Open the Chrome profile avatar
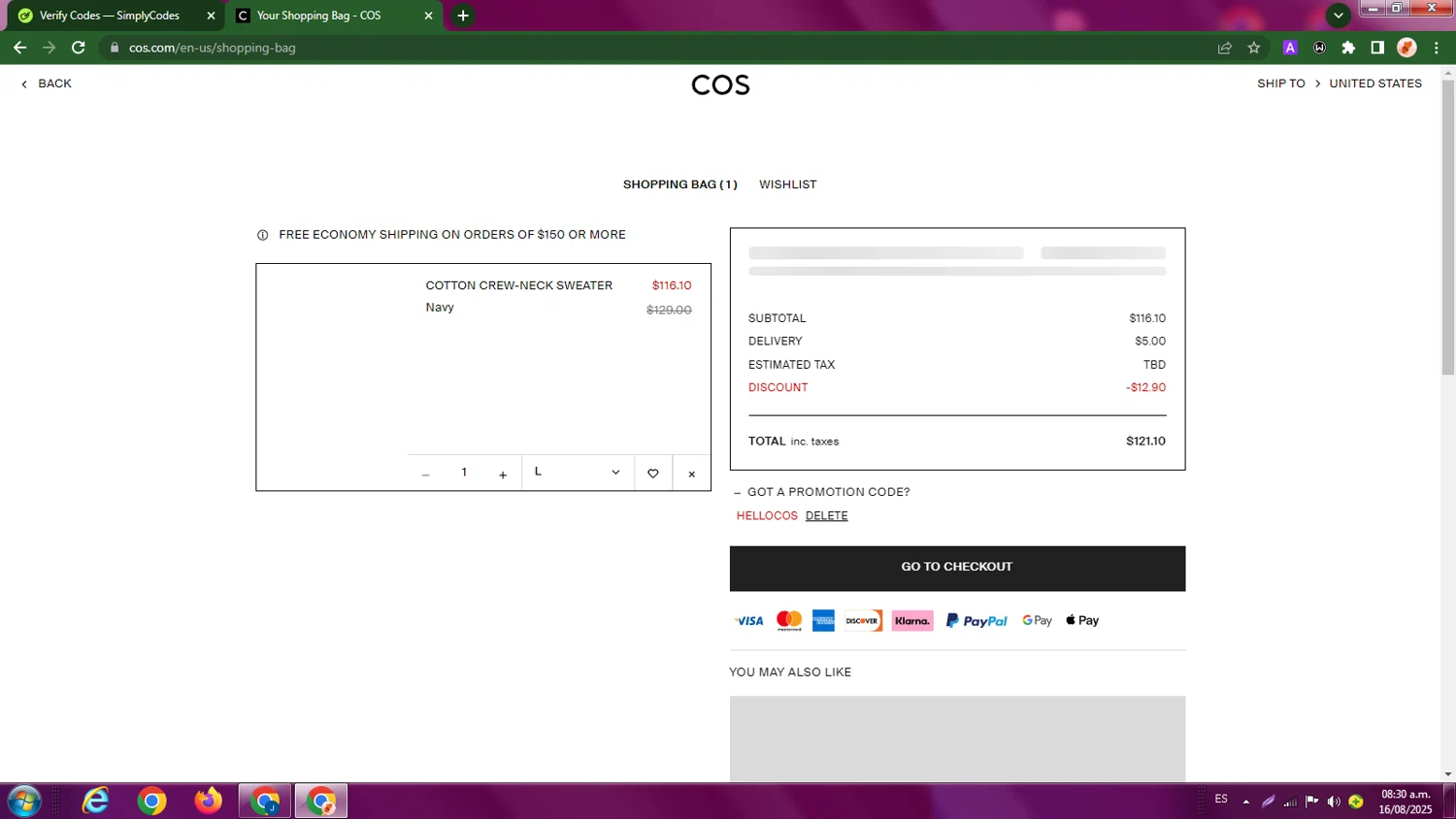 tap(1406, 48)
